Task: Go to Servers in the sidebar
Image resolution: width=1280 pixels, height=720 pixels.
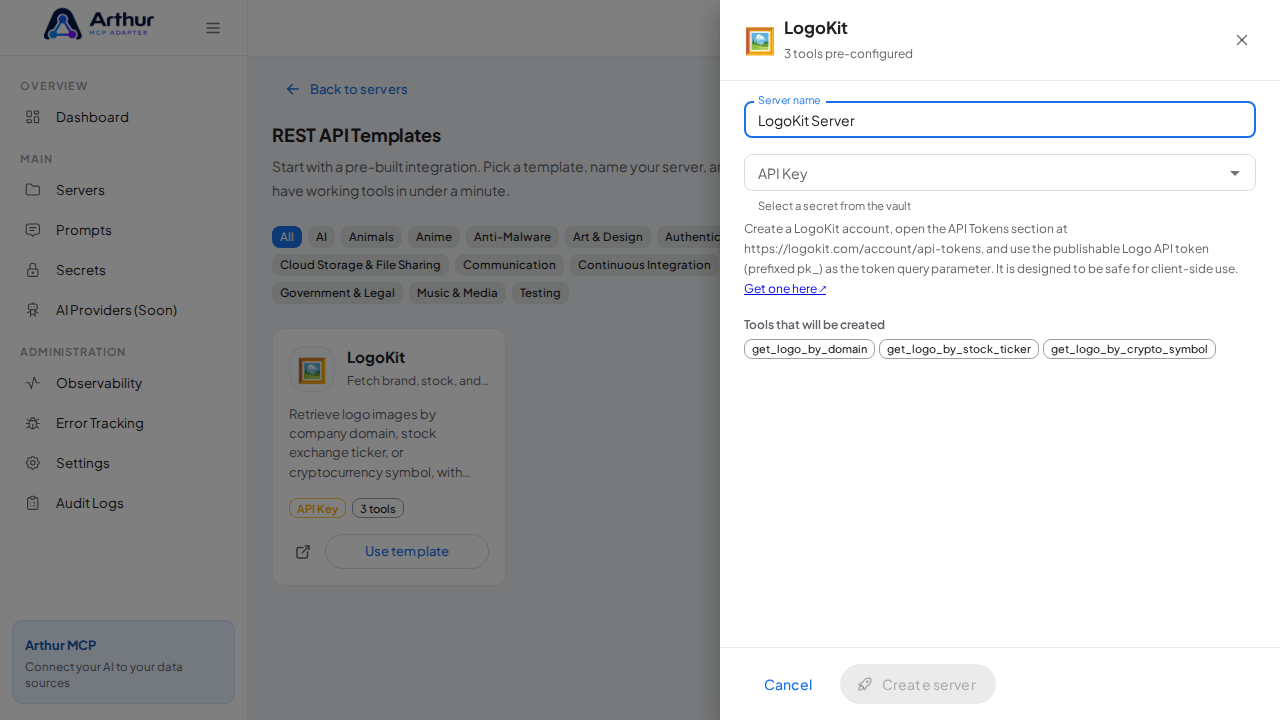Action: (x=124, y=190)
